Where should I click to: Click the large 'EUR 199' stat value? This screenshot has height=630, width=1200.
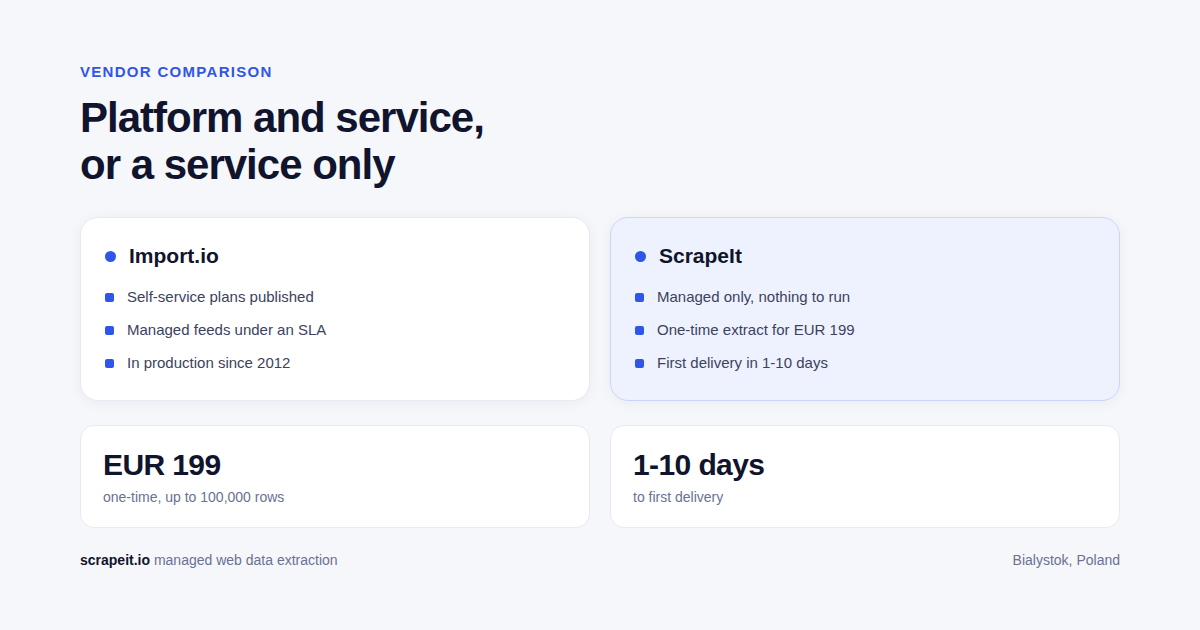[x=162, y=465]
